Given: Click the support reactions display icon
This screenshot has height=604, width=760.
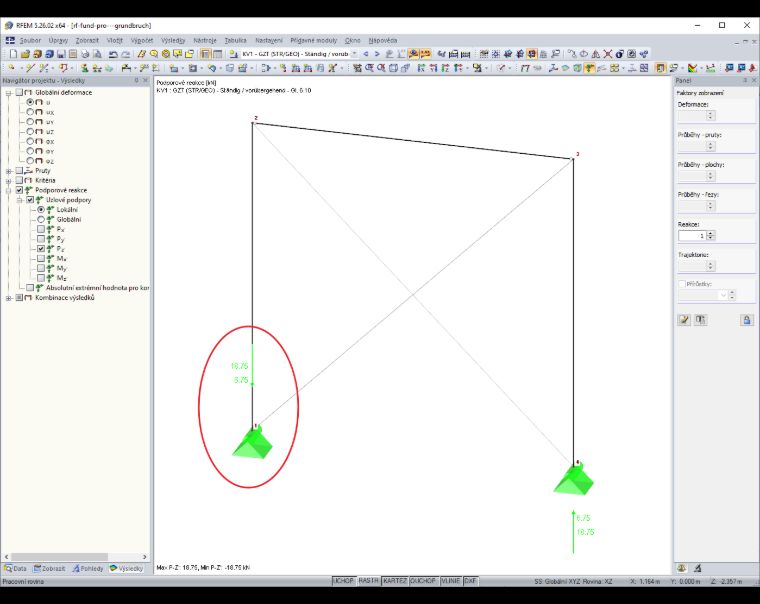Looking at the screenshot, I should click(x=589, y=68).
